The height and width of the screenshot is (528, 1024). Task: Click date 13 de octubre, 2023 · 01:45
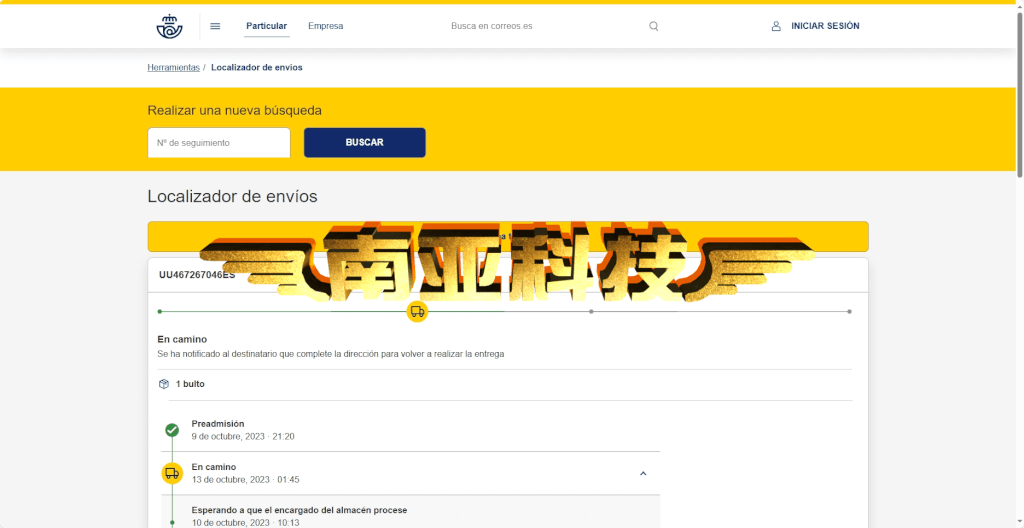pyautogui.click(x=246, y=480)
